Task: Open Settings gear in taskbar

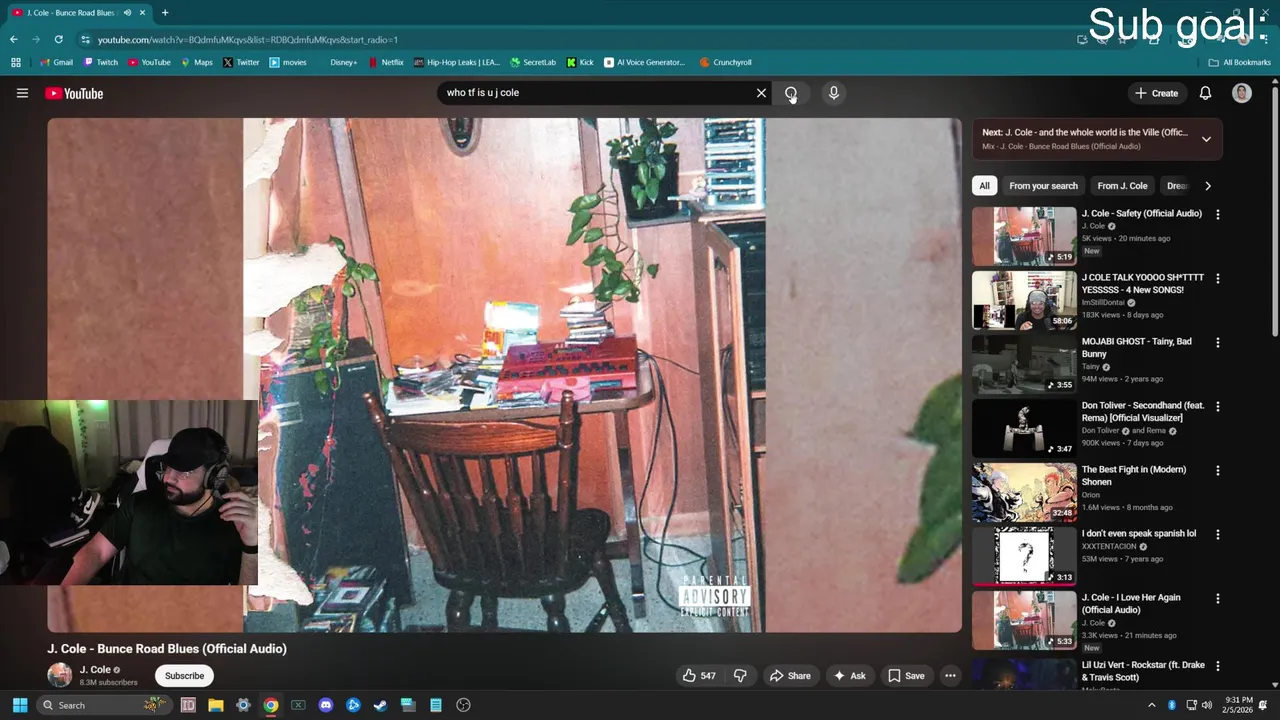Action: click(243, 705)
